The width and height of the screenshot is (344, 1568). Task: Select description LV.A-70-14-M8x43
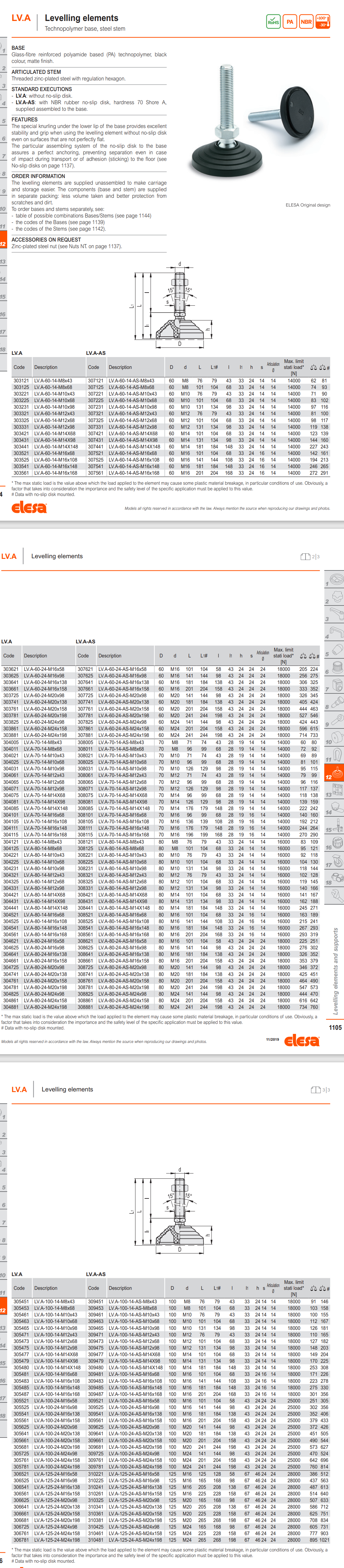(x=43, y=742)
